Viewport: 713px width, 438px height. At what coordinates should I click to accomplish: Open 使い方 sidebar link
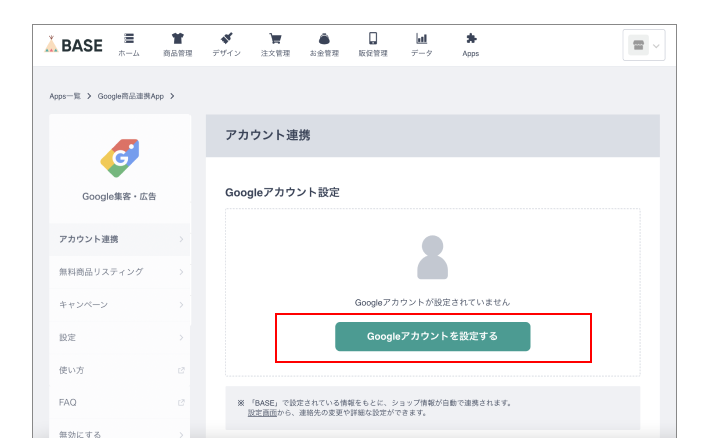point(120,370)
